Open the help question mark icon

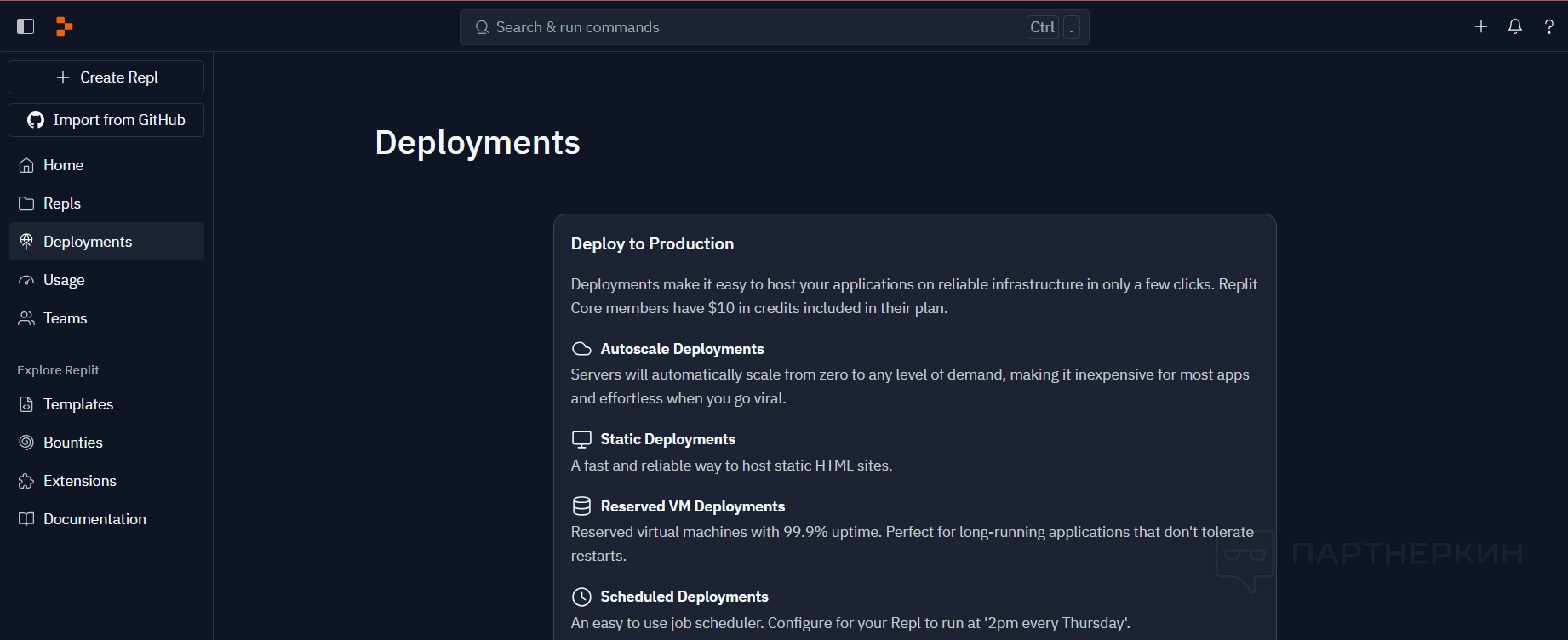tap(1549, 26)
